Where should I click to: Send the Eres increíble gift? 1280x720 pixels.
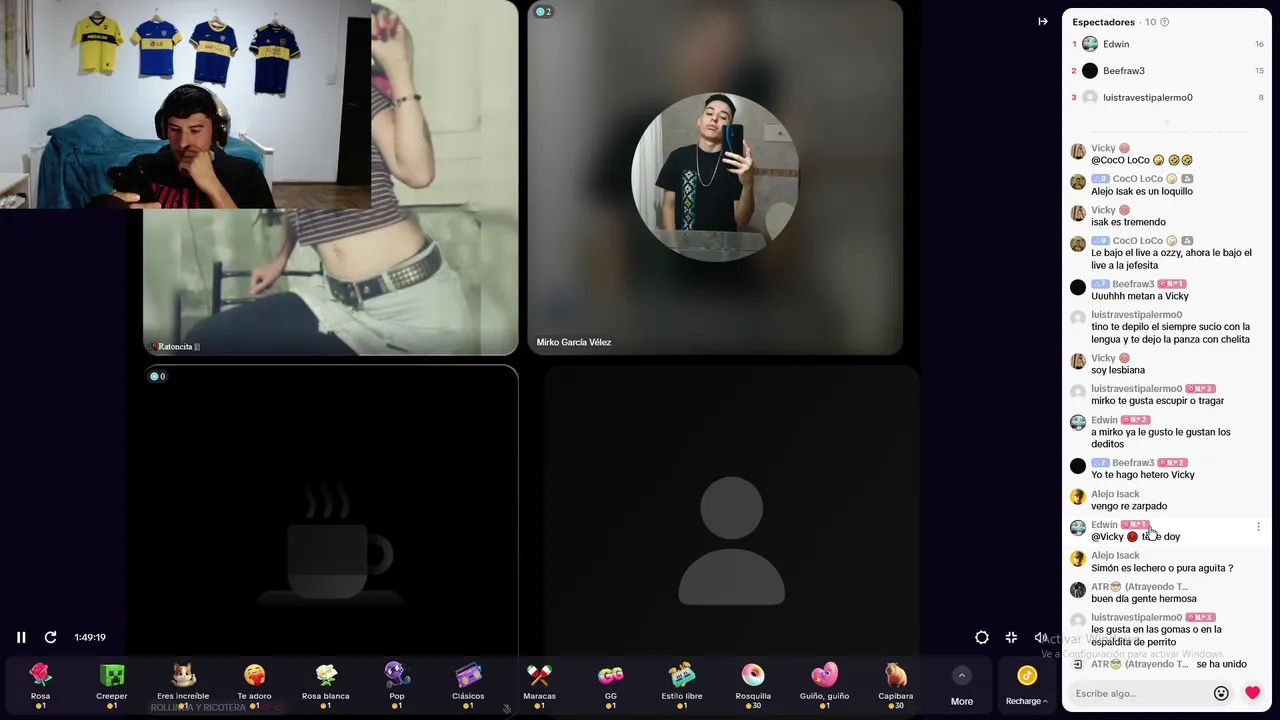point(183,685)
